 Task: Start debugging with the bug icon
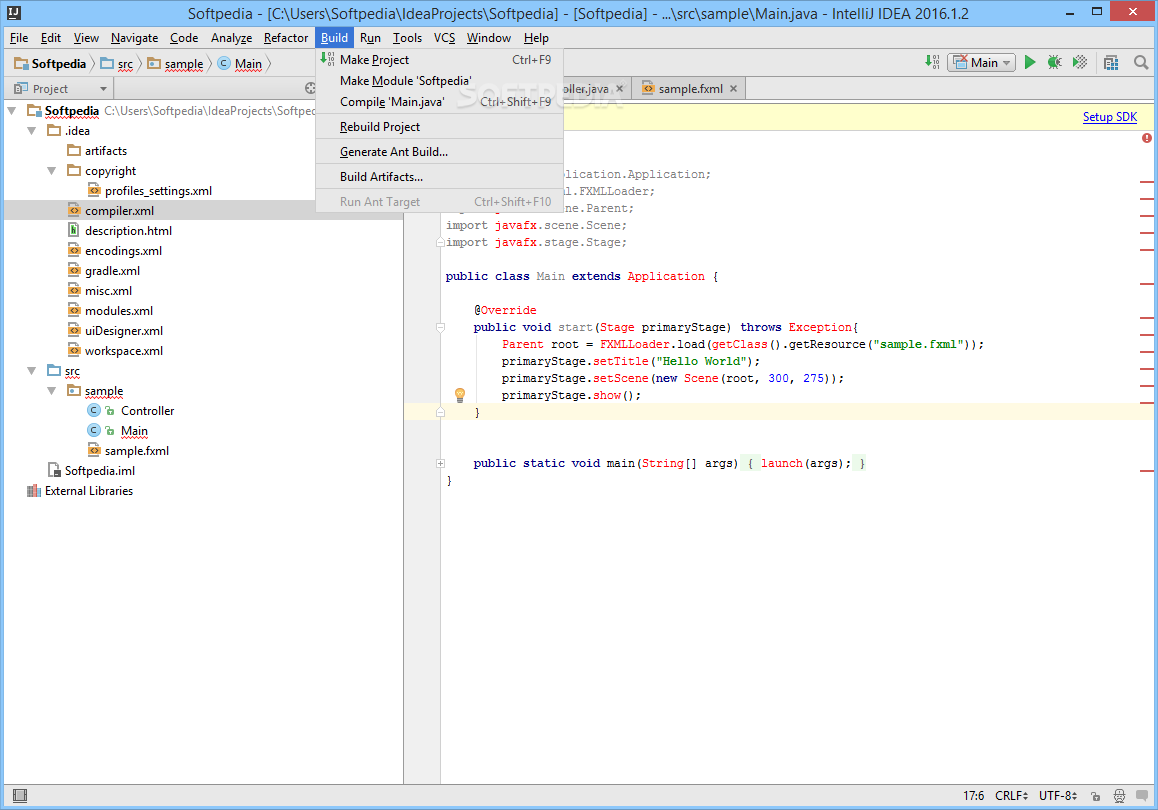coord(1054,63)
